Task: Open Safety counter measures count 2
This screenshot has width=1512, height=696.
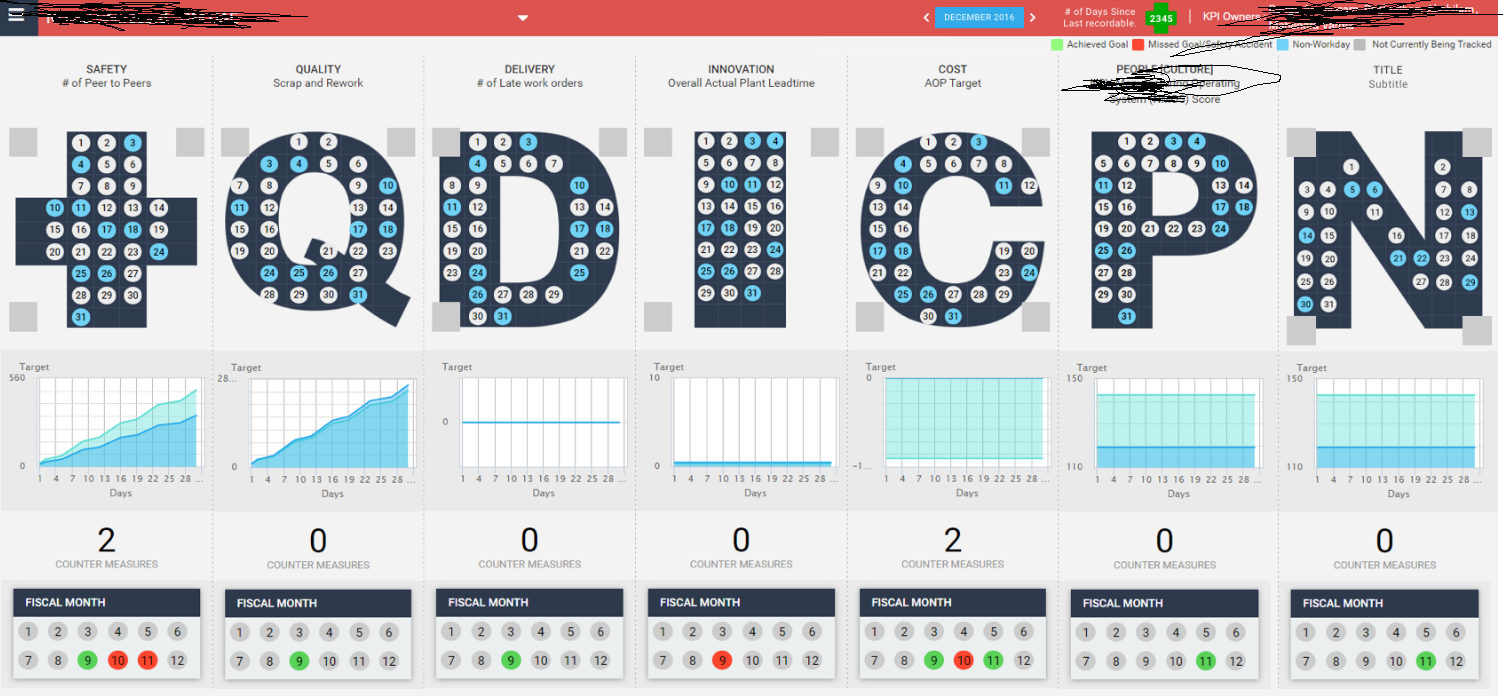Action: pos(106,541)
